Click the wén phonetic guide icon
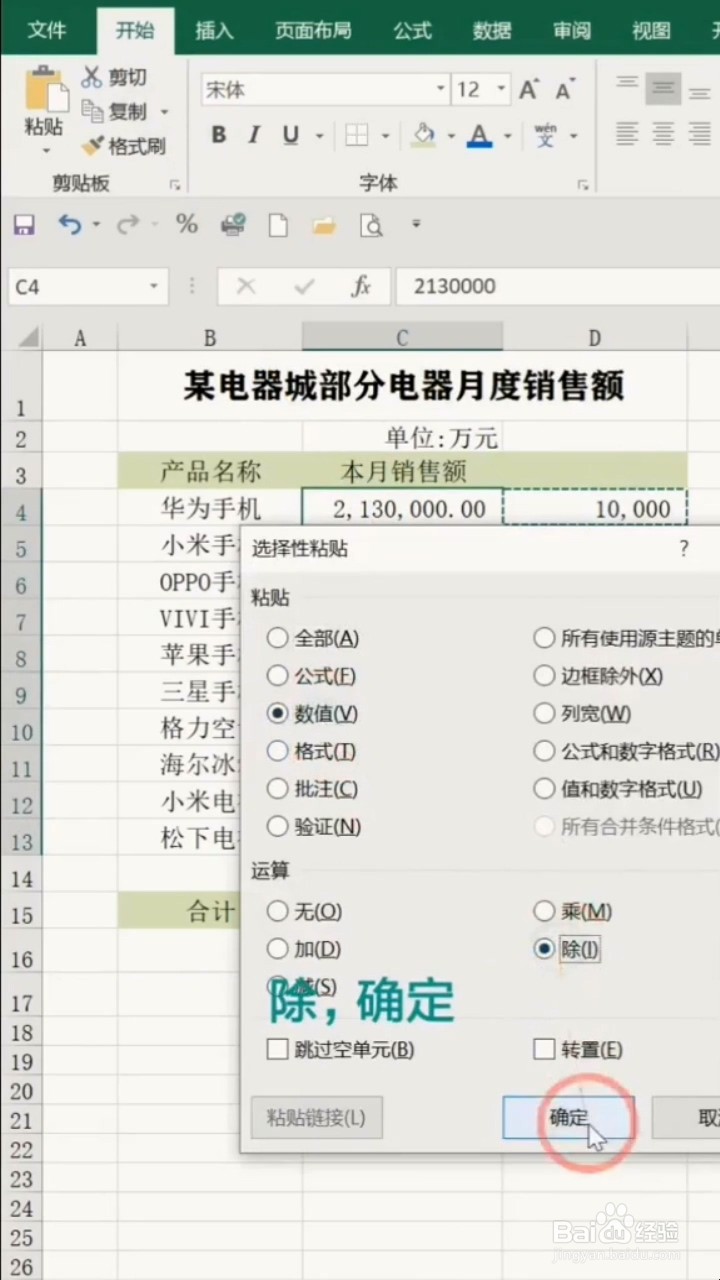This screenshot has width=720, height=1280. (546, 135)
